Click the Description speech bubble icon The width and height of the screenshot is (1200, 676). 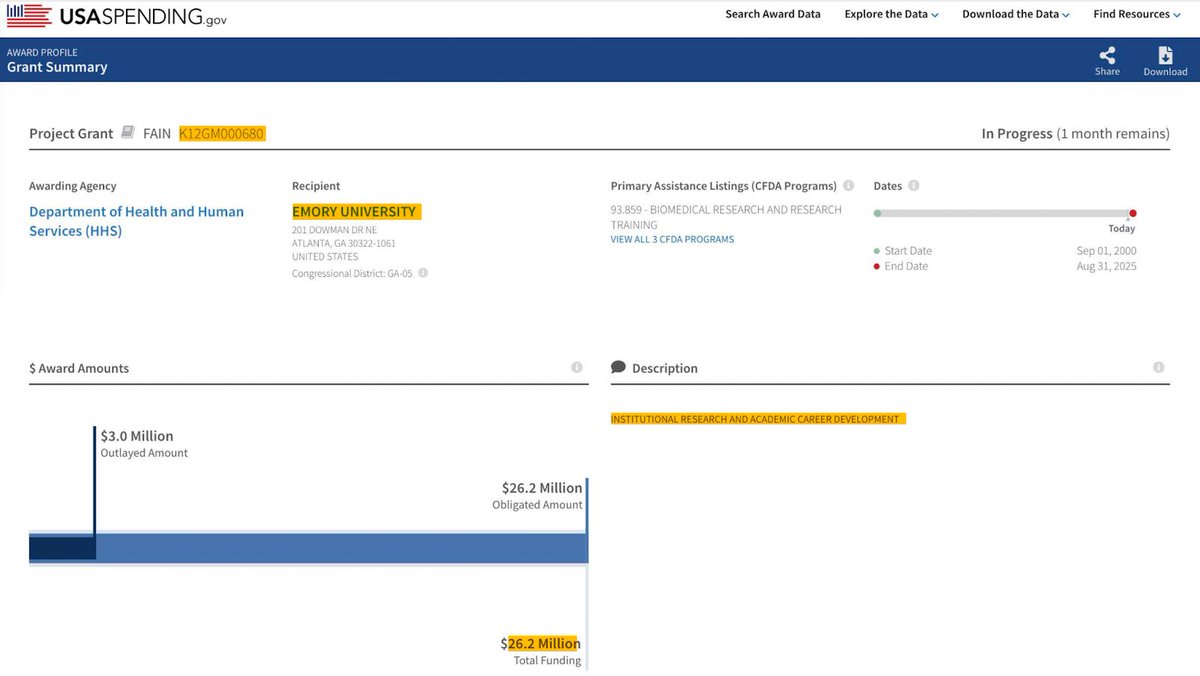tap(618, 368)
